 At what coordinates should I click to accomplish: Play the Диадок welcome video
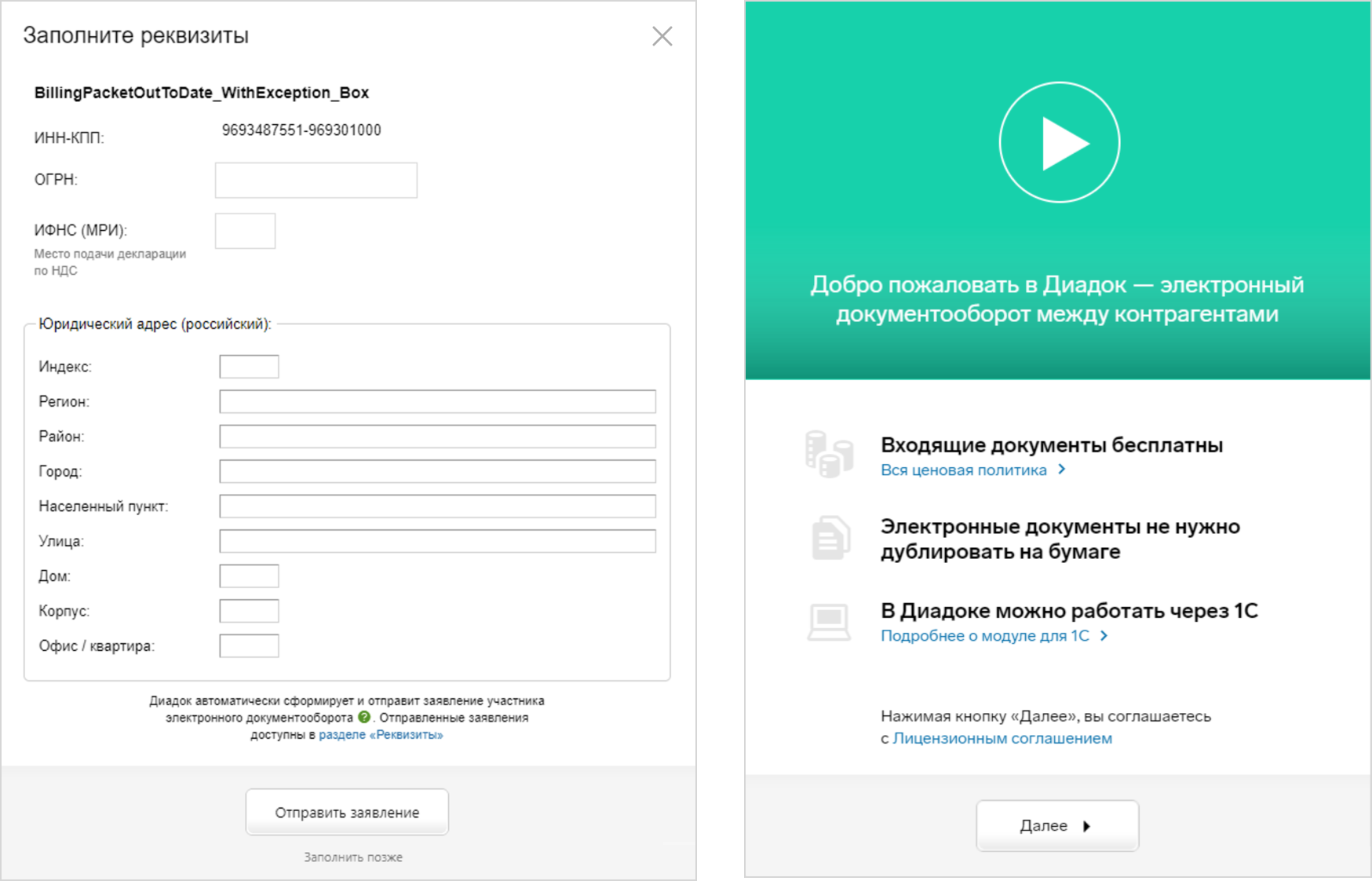click(1059, 143)
